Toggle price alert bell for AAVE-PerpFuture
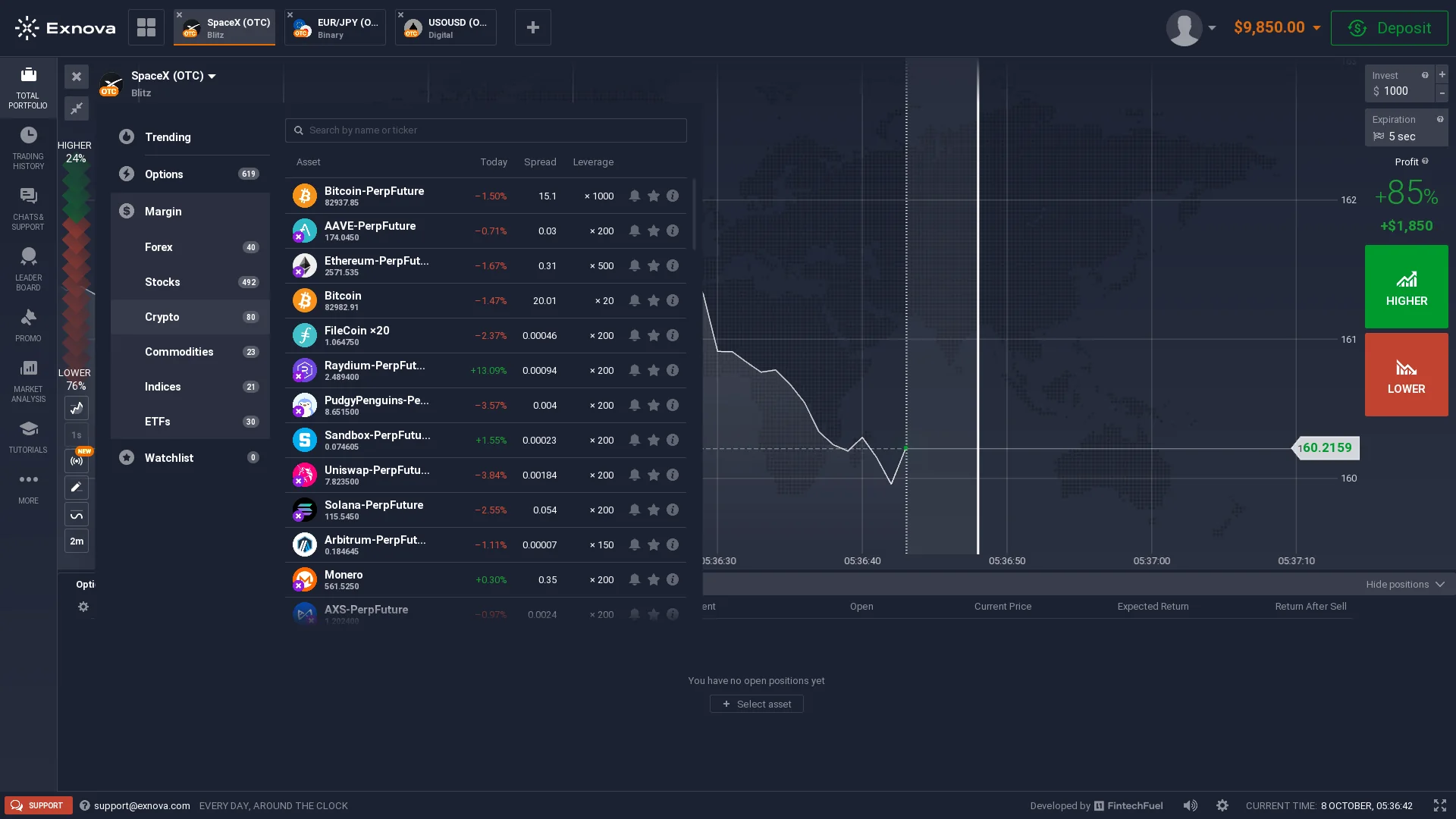The height and width of the screenshot is (819, 1456). 635,231
